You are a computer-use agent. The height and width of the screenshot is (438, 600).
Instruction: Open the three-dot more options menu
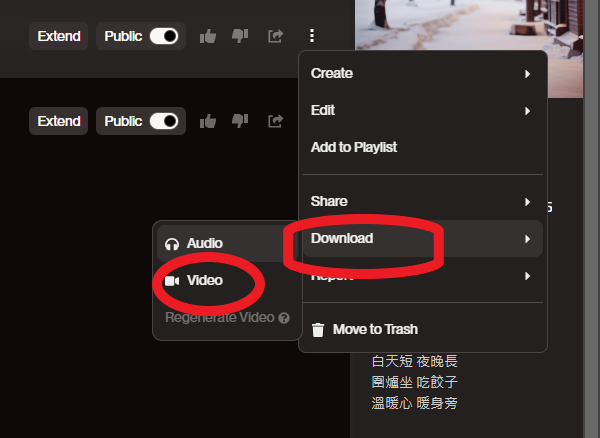[312, 36]
